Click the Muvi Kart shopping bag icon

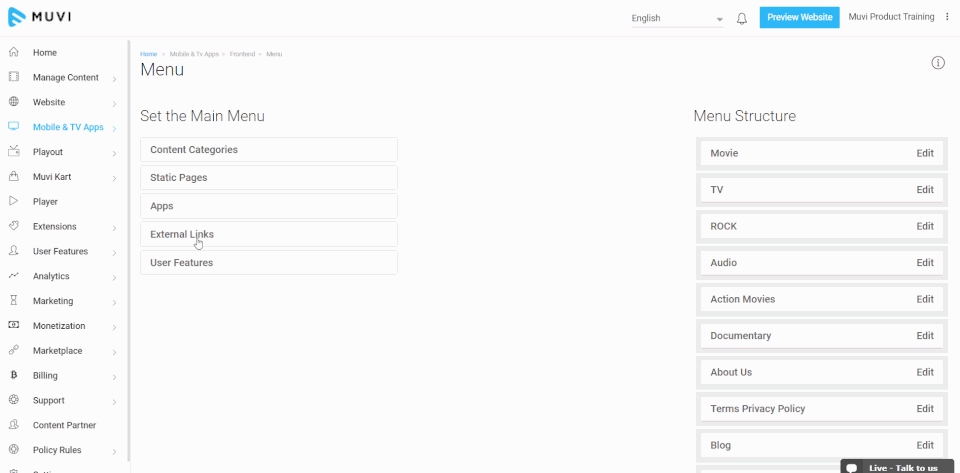click(x=13, y=177)
